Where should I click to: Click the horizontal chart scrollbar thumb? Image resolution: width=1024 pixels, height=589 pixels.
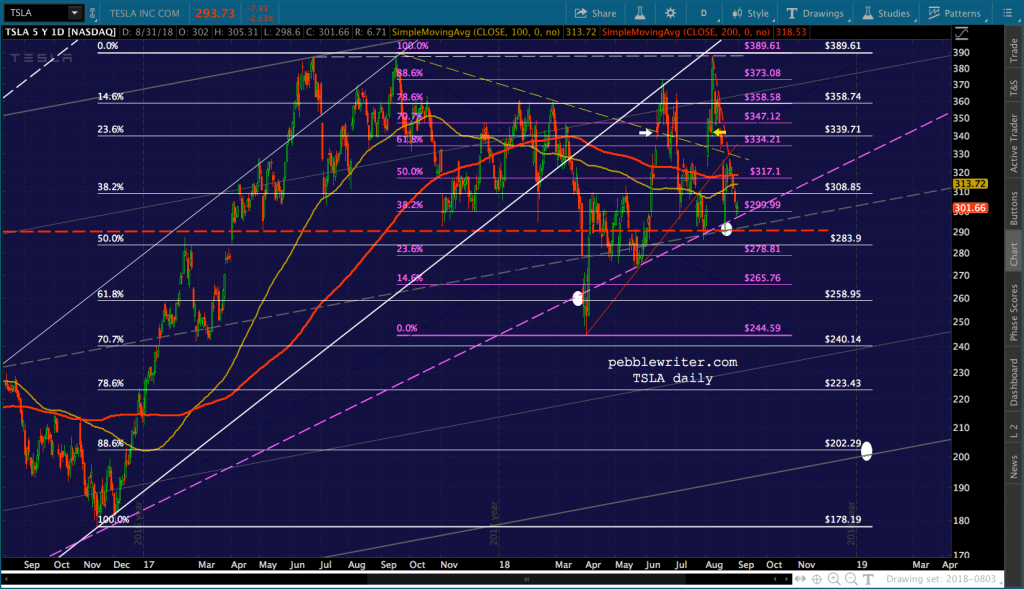[526, 579]
